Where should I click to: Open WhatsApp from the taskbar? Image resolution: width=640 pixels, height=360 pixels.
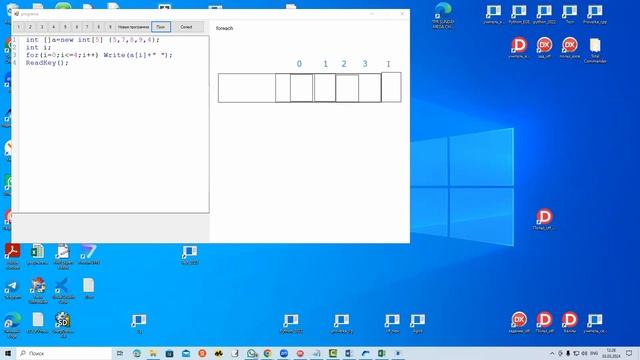click(x=252, y=353)
